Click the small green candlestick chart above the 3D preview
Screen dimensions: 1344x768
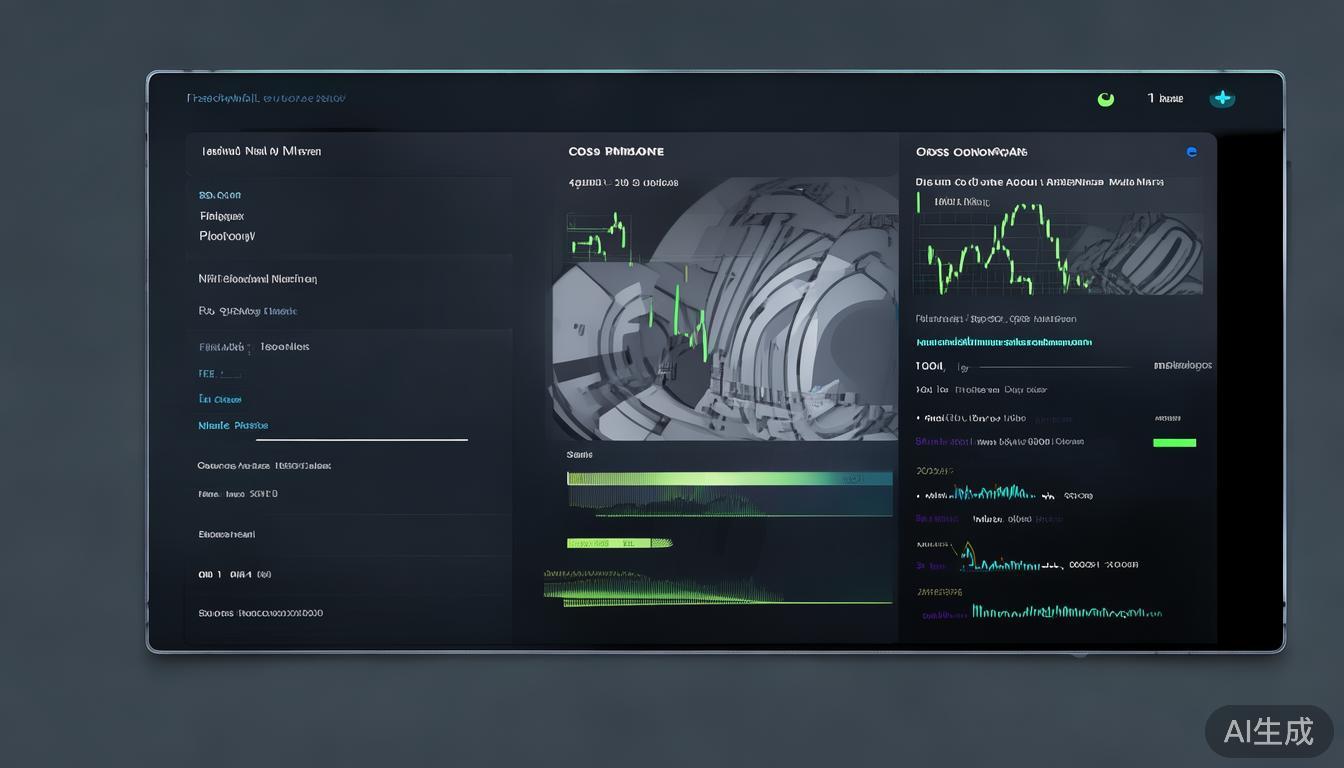point(599,236)
